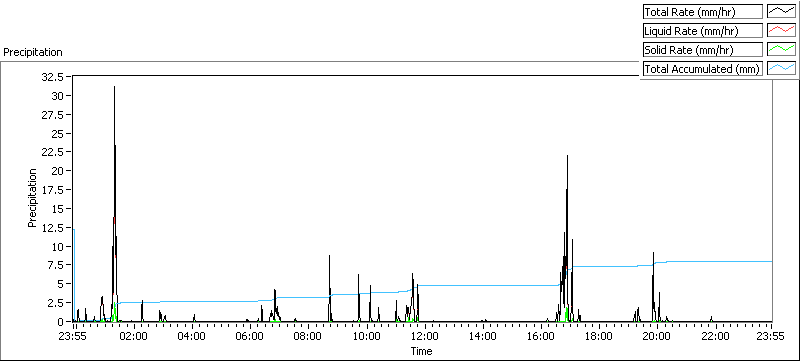Click the vertical Precipitation y-axis label
This screenshot has height=361, width=800.
coord(32,198)
